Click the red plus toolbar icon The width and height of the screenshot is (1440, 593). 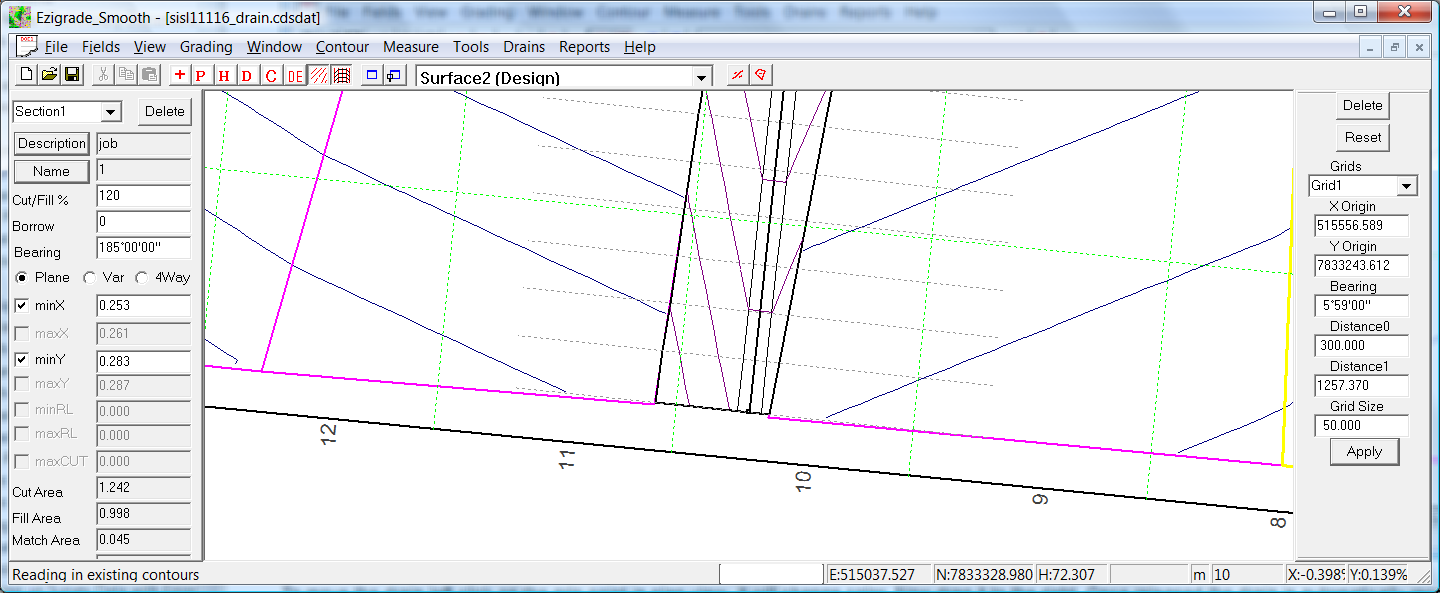180,75
